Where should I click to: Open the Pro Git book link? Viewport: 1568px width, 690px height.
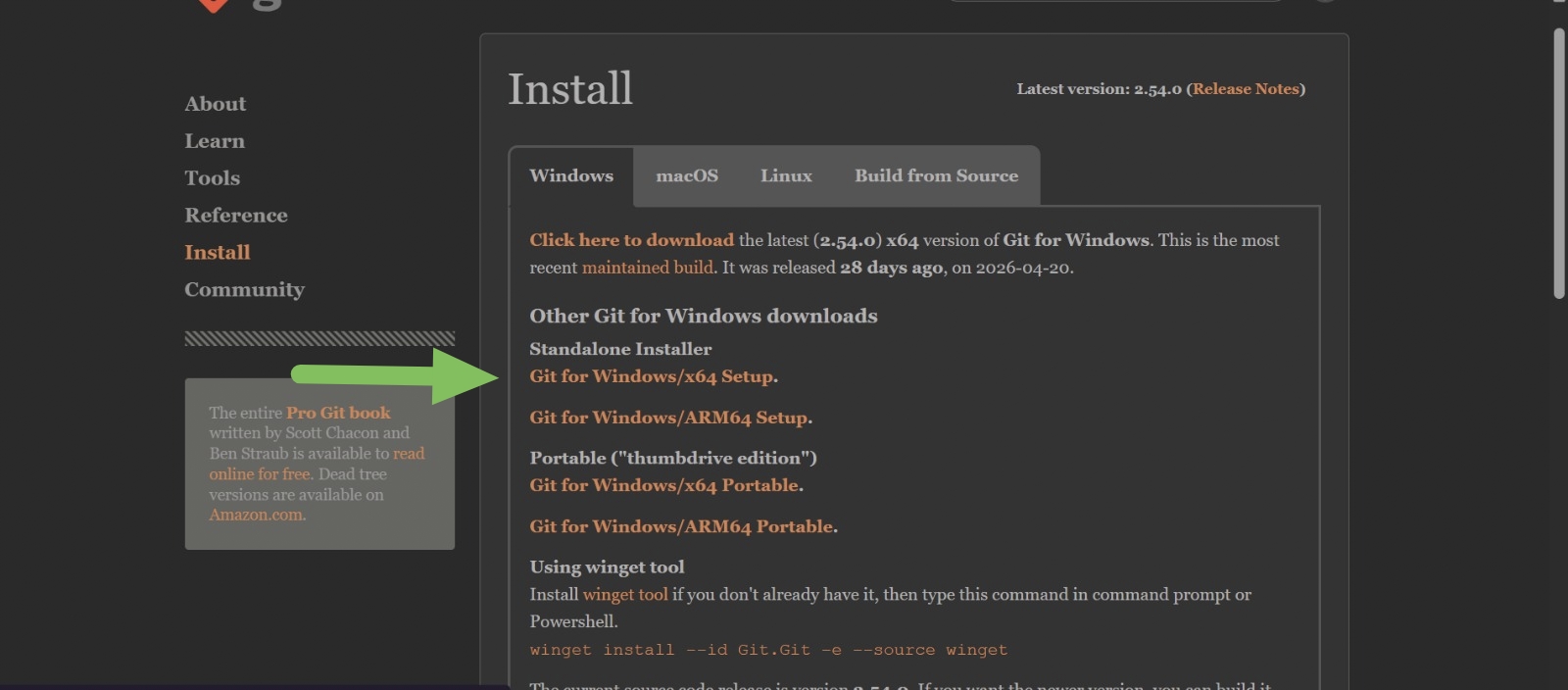[338, 413]
